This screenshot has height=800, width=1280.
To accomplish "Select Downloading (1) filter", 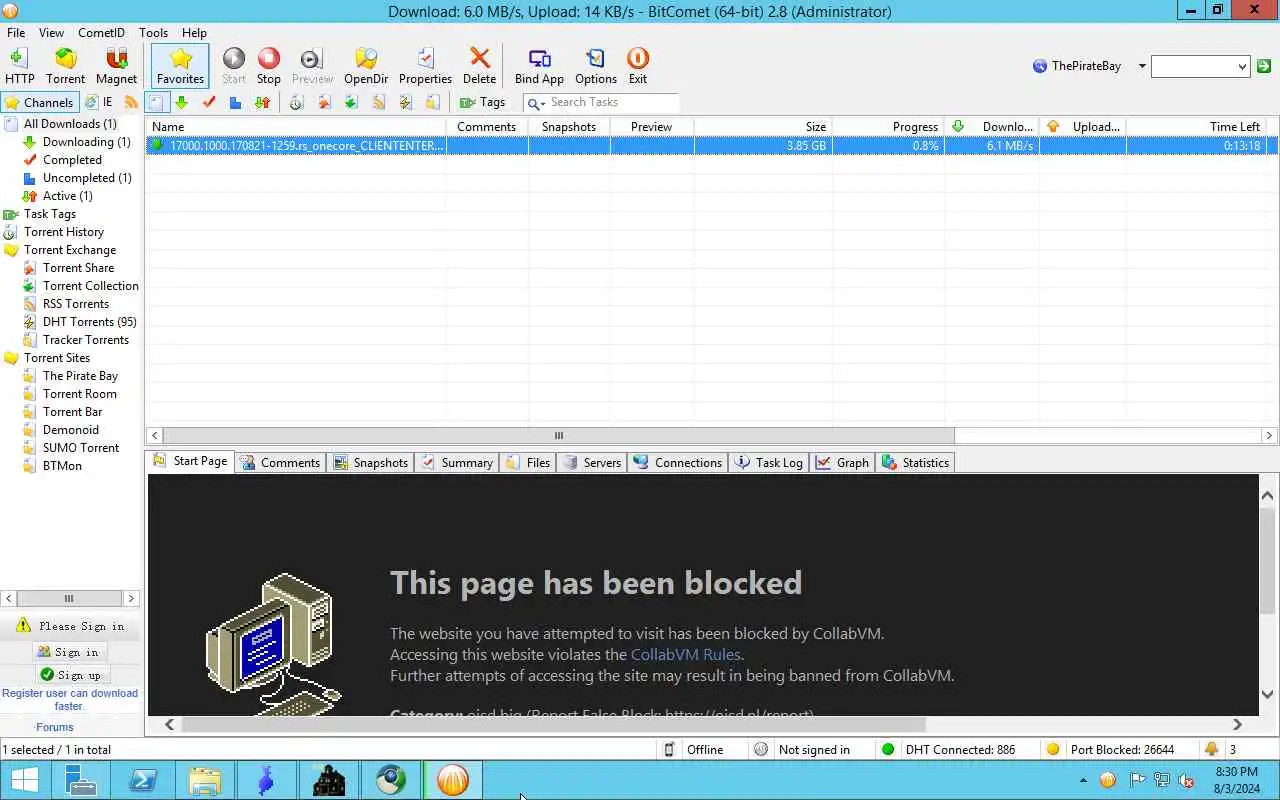I will tap(86, 142).
